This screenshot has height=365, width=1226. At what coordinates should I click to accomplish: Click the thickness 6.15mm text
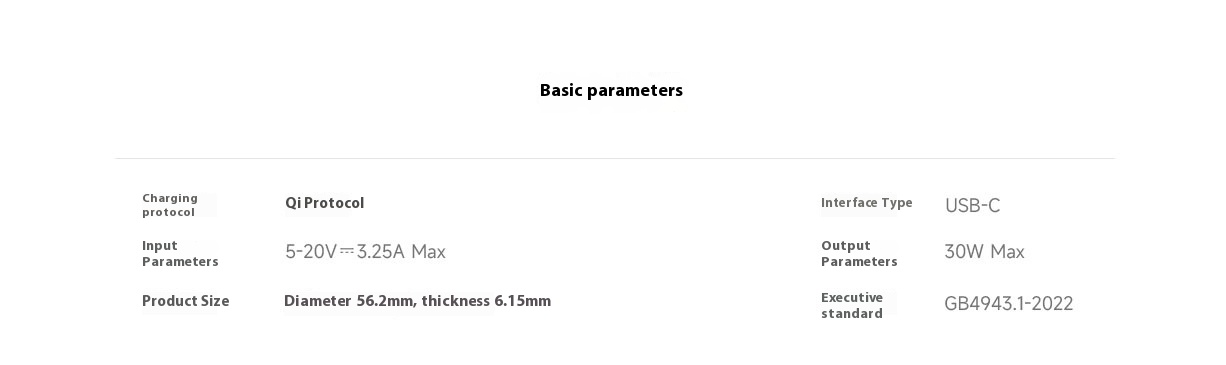click(486, 301)
